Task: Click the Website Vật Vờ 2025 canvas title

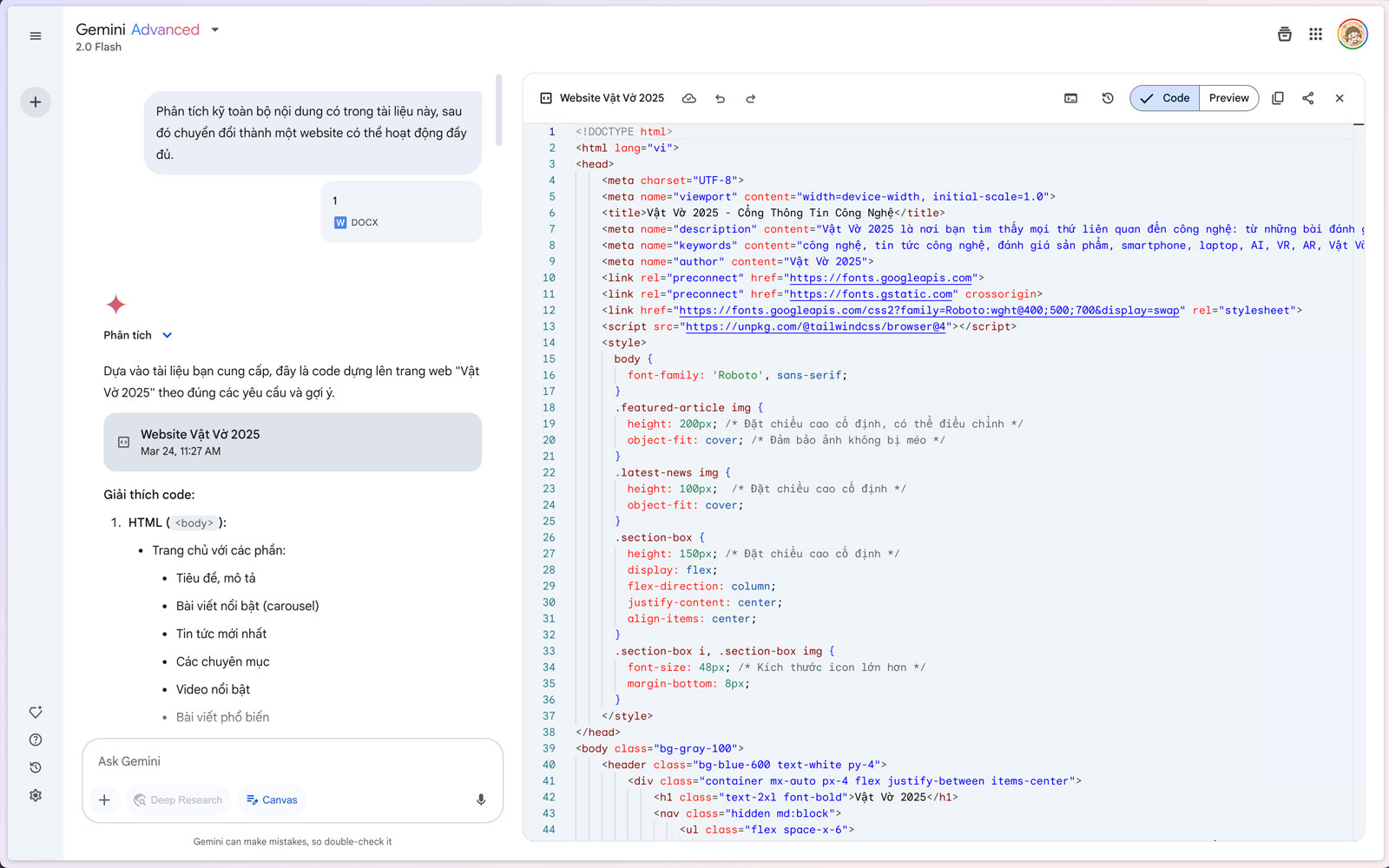Action: click(612, 98)
